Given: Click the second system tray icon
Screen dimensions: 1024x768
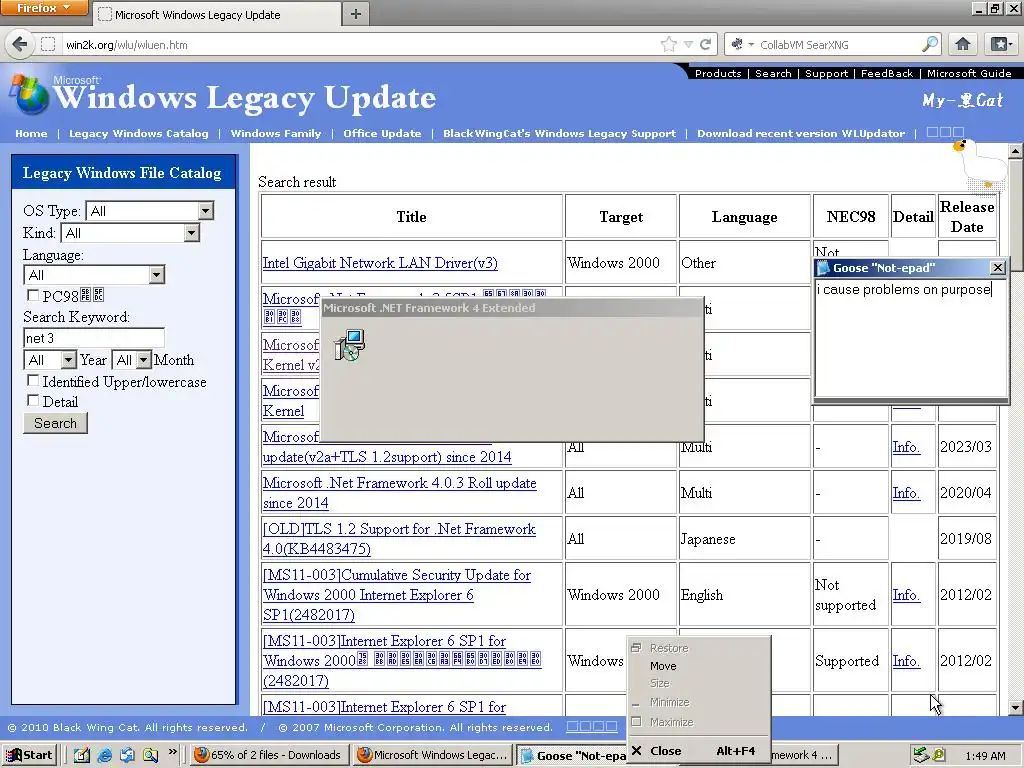Looking at the screenshot, I should tap(938, 755).
